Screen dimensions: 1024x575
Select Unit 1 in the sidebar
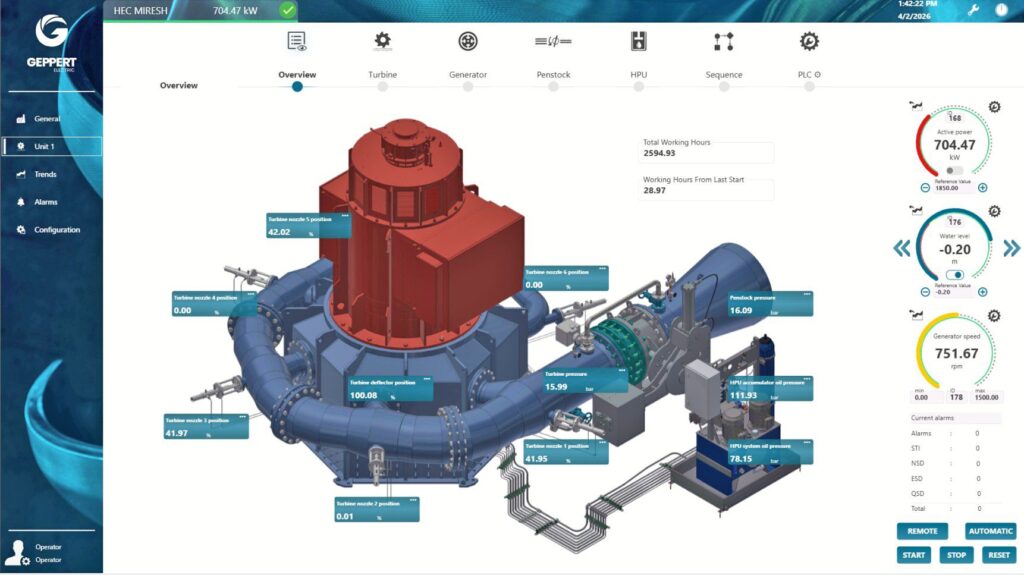pyautogui.click(x=52, y=146)
